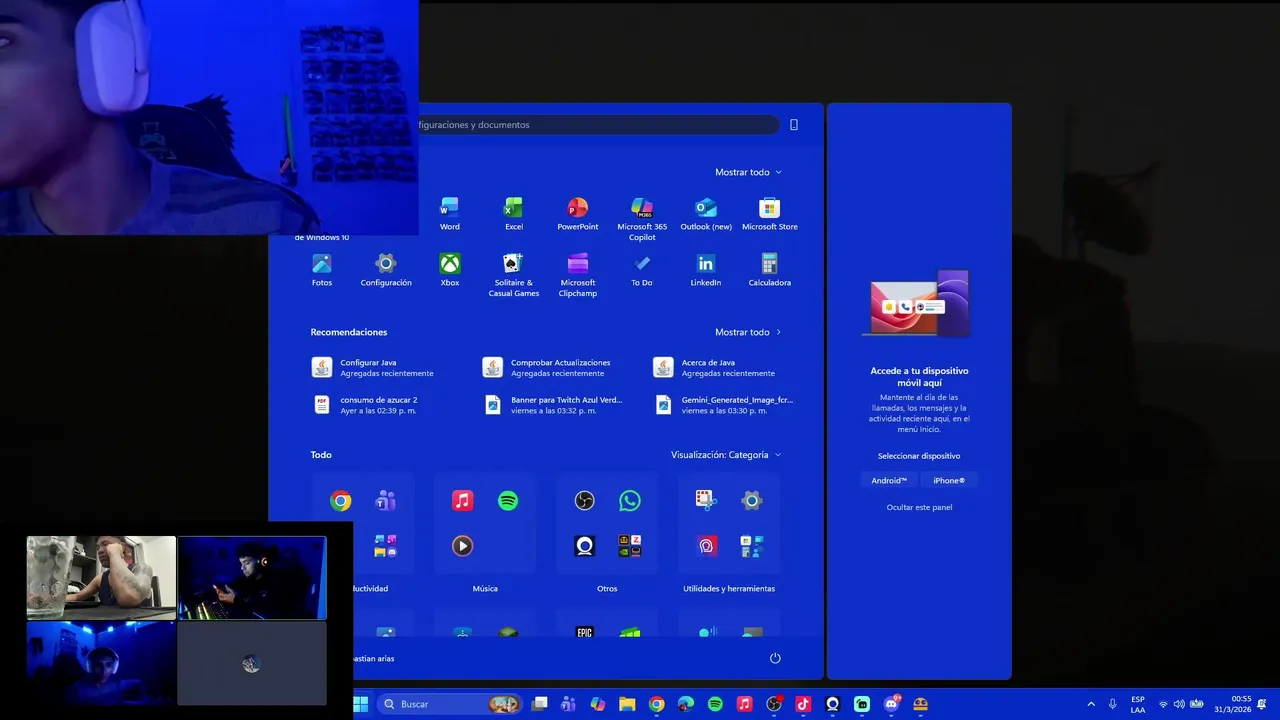Open the To Do app
The image size is (1280, 720).
(x=642, y=270)
